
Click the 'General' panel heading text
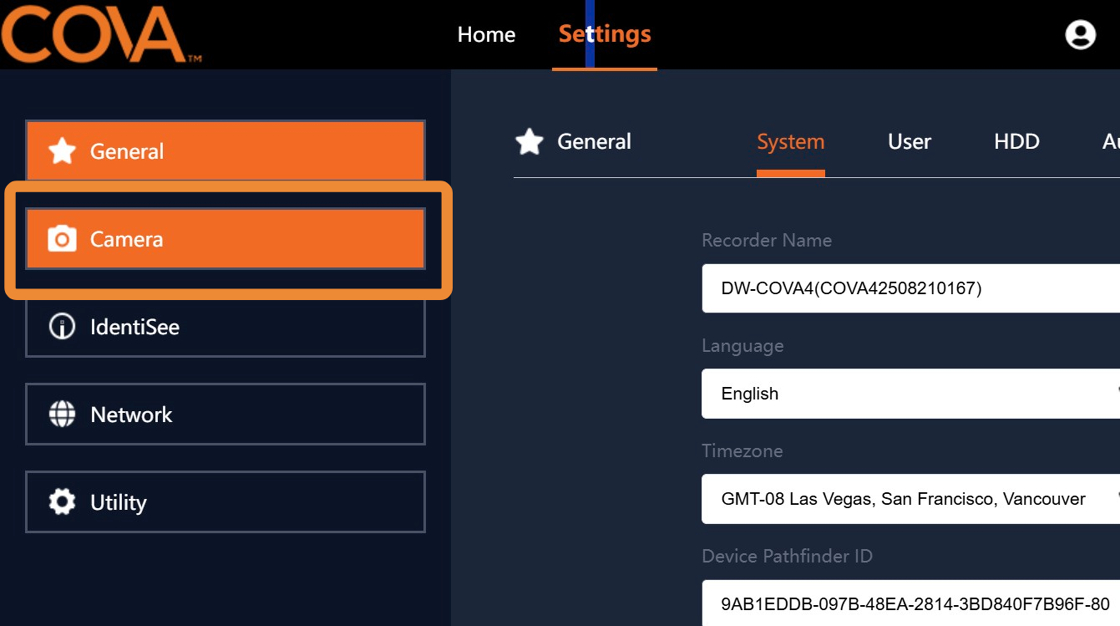(x=594, y=141)
